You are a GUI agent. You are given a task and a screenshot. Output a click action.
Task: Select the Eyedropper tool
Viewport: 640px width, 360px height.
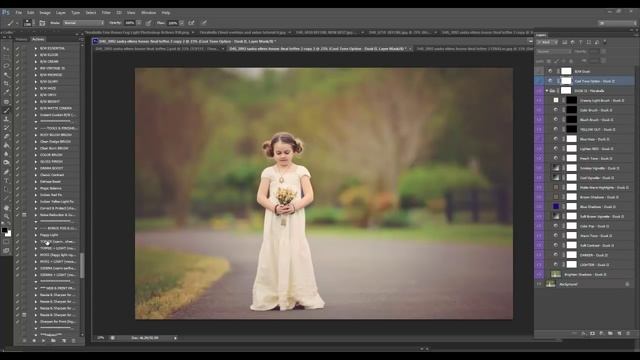pyautogui.click(x=6, y=92)
